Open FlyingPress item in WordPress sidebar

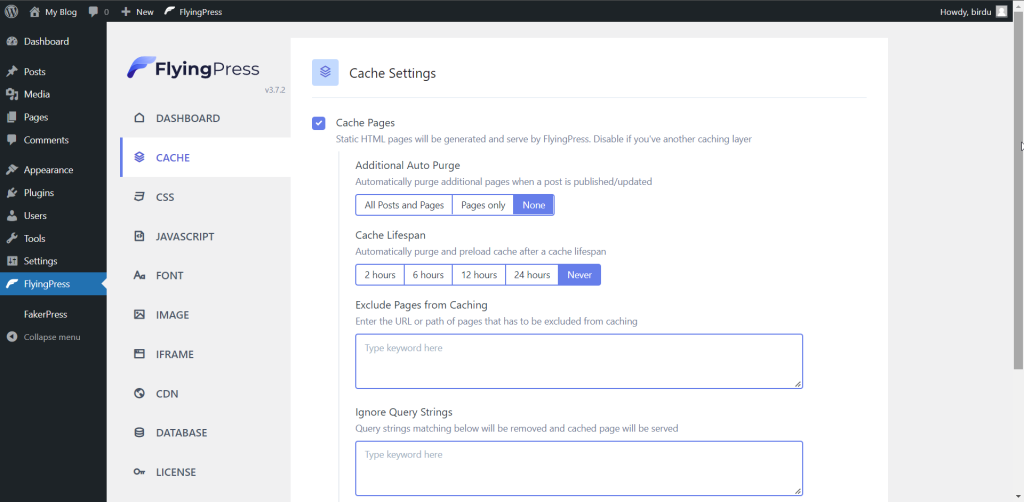pyautogui.click(x=53, y=284)
